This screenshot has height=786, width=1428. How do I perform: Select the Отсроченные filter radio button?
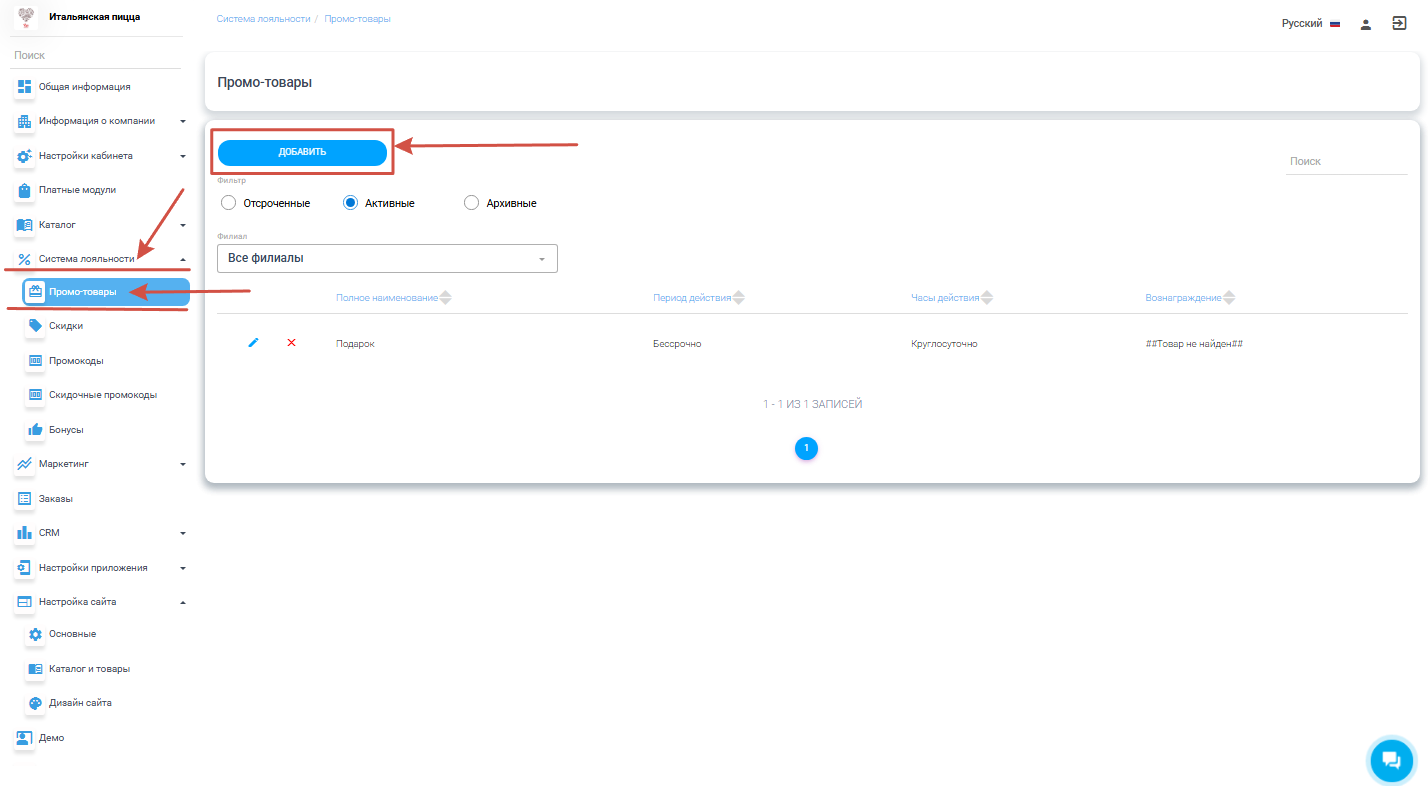228,203
